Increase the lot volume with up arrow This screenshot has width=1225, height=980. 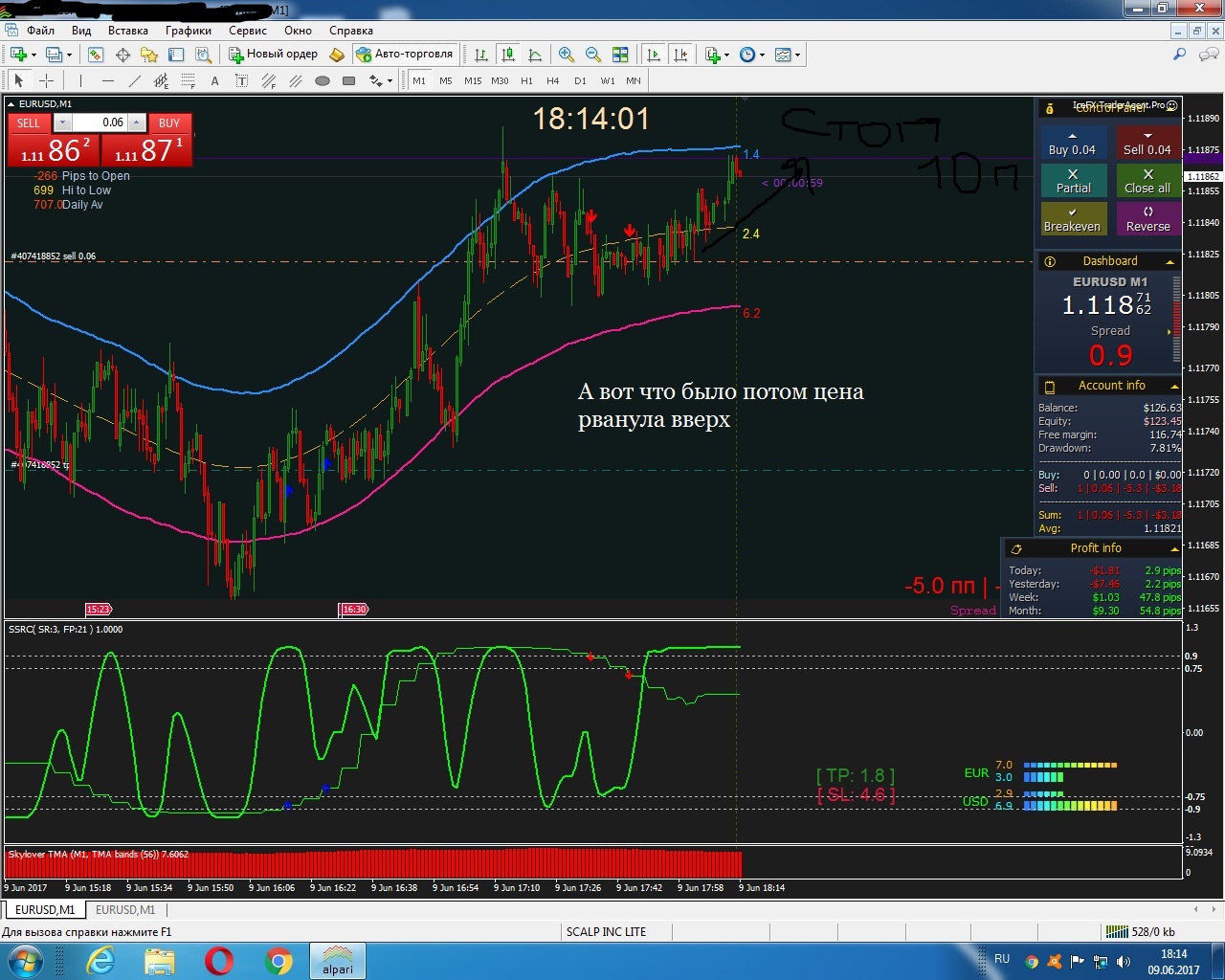137,122
